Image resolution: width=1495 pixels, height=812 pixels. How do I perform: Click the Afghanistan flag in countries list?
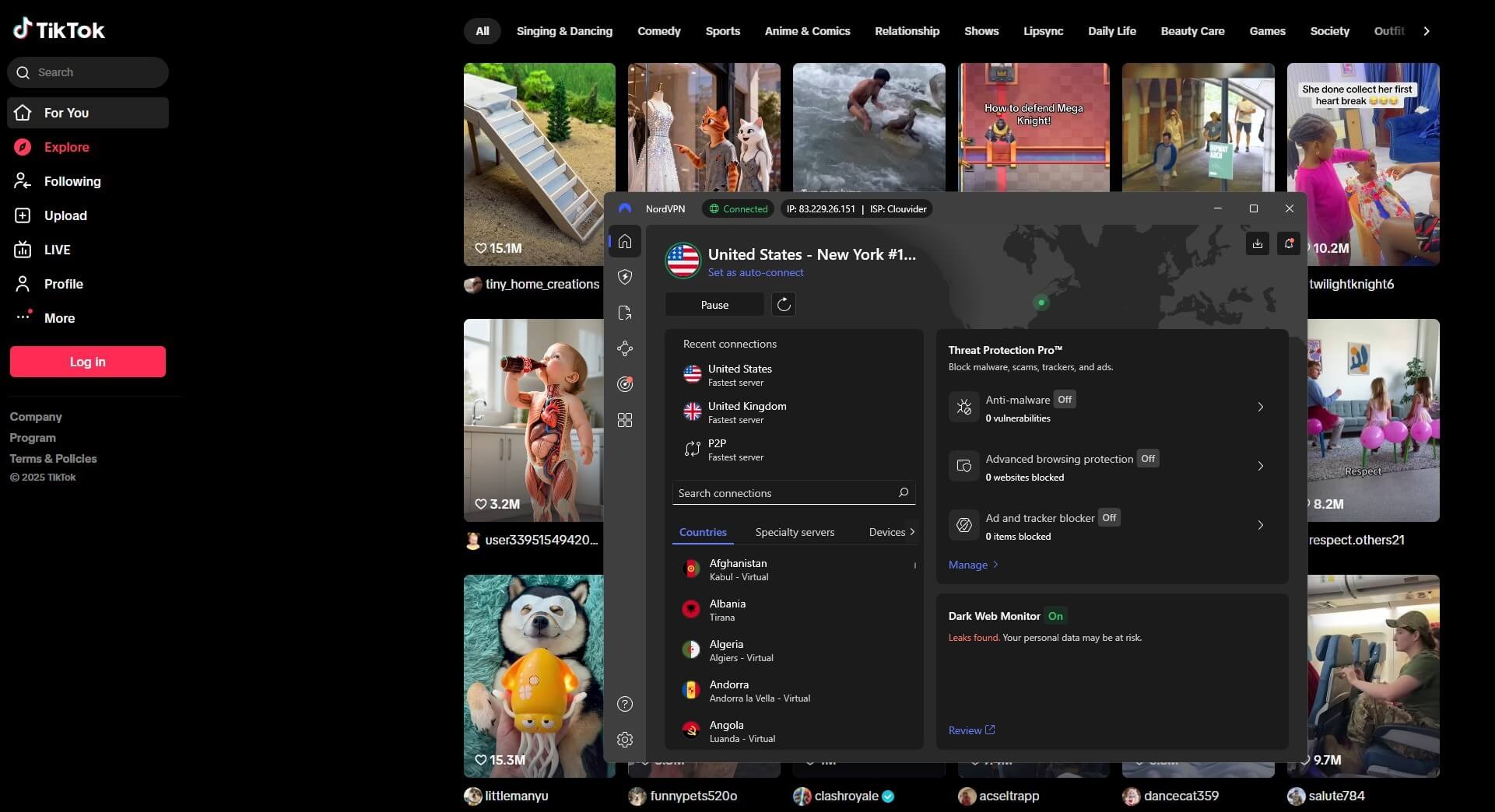(691, 569)
